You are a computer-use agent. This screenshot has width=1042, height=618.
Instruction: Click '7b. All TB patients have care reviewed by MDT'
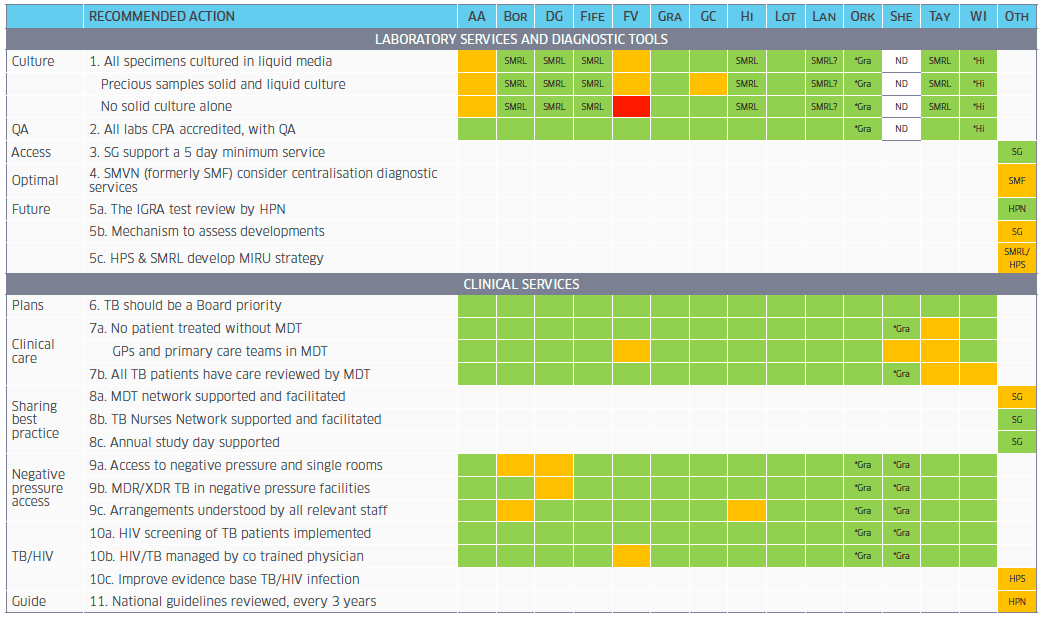[x=229, y=374]
